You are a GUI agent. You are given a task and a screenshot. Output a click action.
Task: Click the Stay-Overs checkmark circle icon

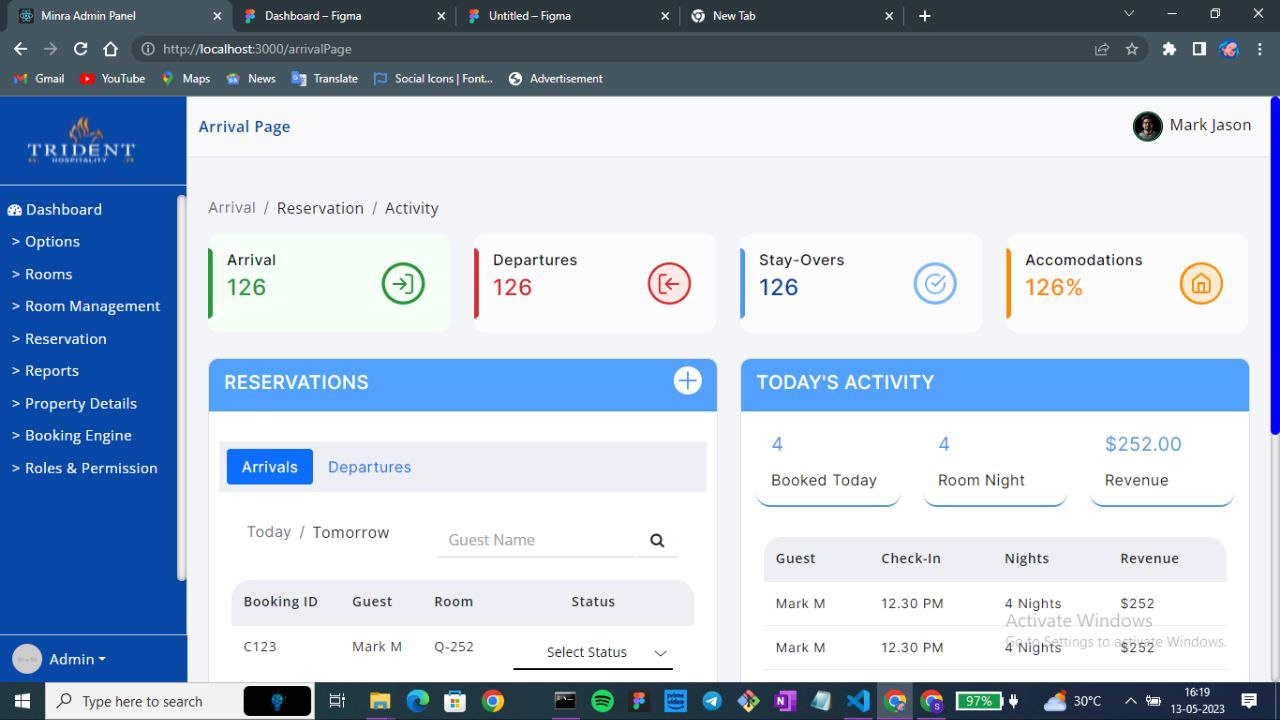tap(935, 284)
